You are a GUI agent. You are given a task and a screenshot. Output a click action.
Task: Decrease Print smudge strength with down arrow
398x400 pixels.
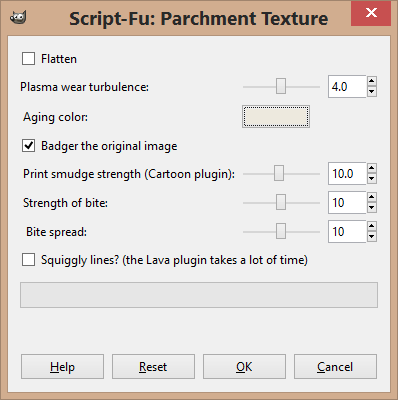(372, 179)
